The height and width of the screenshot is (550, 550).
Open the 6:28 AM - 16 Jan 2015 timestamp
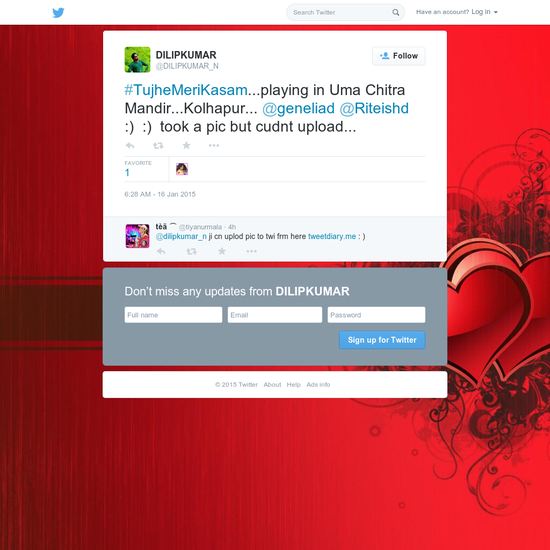point(160,194)
